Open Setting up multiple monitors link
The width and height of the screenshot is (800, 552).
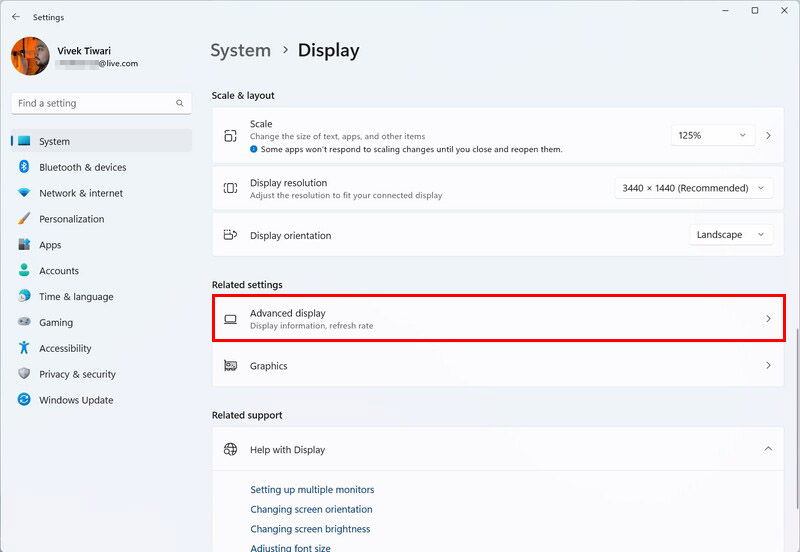[x=312, y=489]
